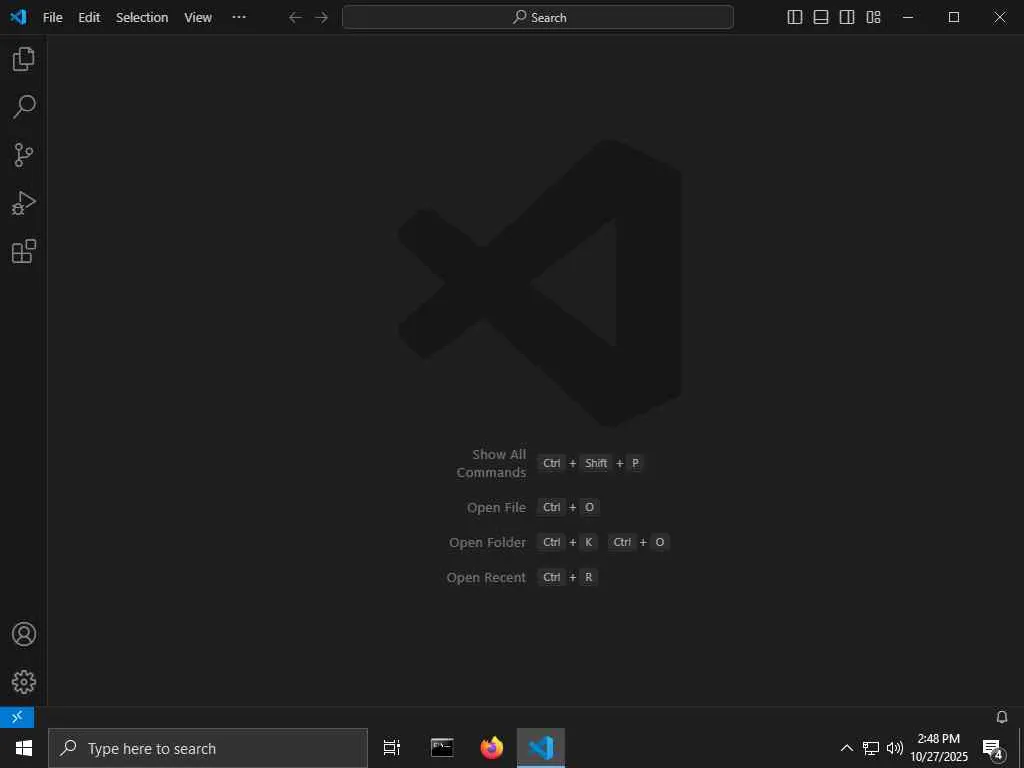Click the taskbar Type here to search box
Image resolution: width=1024 pixels, height=768 pixels.
208,748
